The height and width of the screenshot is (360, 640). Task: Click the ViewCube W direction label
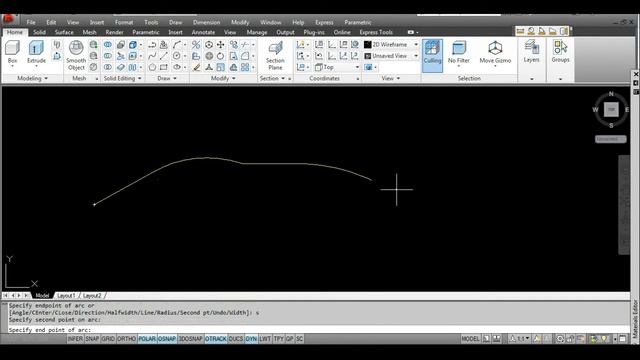[x=595, y=109]
